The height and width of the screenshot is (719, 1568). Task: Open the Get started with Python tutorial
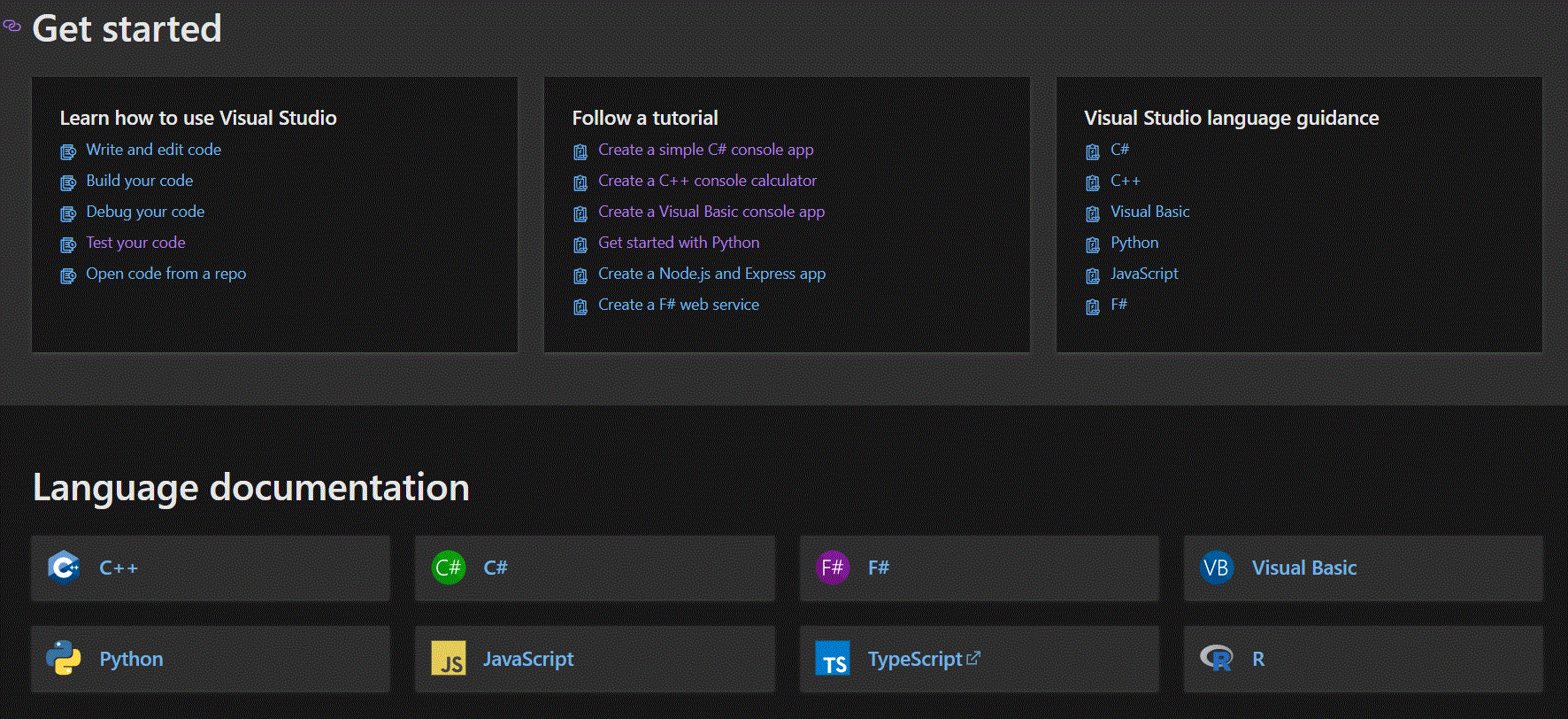[x=679, y=243]
